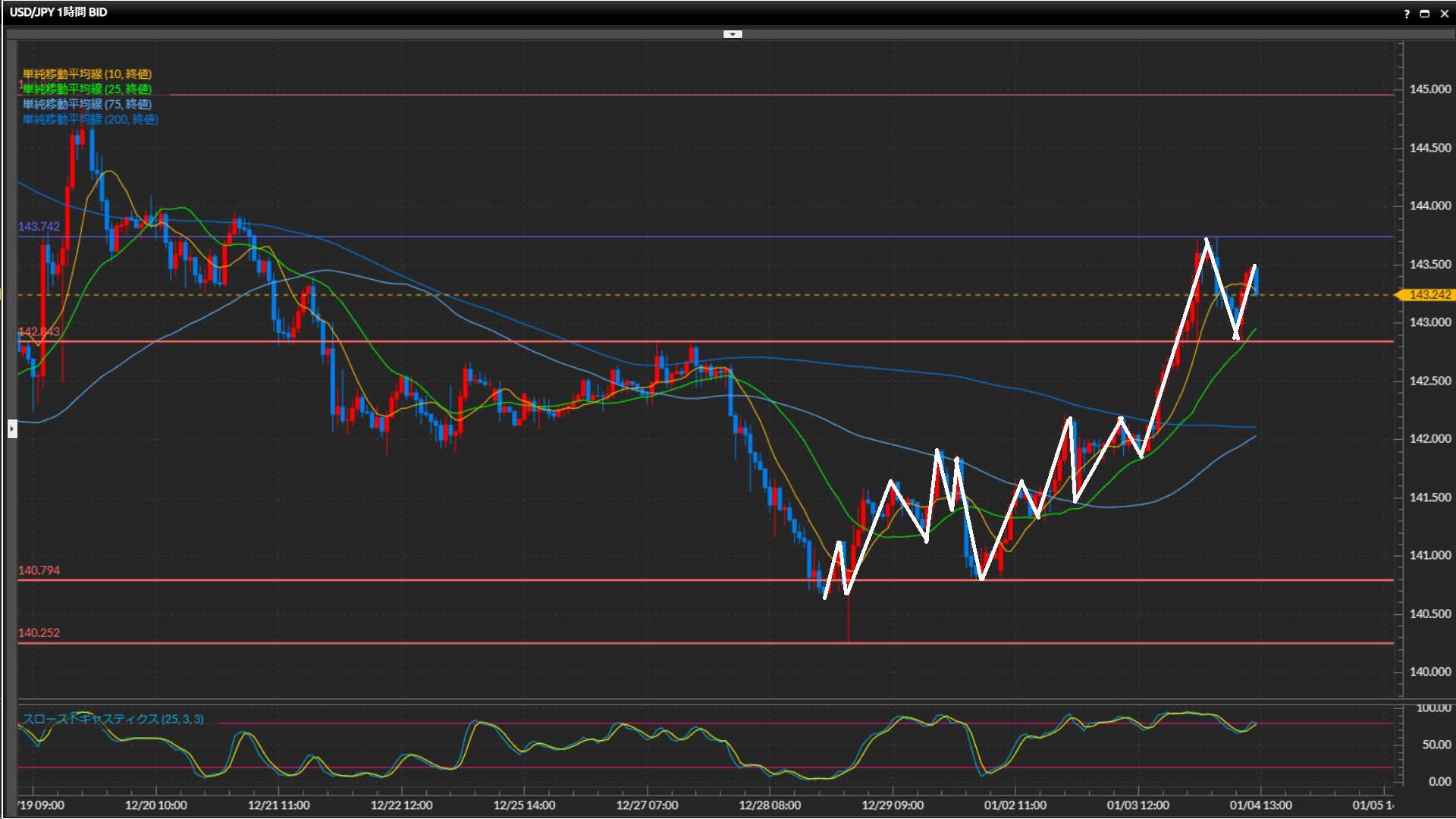The image size is (1456, 819).
Task: Select the 140.252 horizontal line label
Action: (39, 632)
